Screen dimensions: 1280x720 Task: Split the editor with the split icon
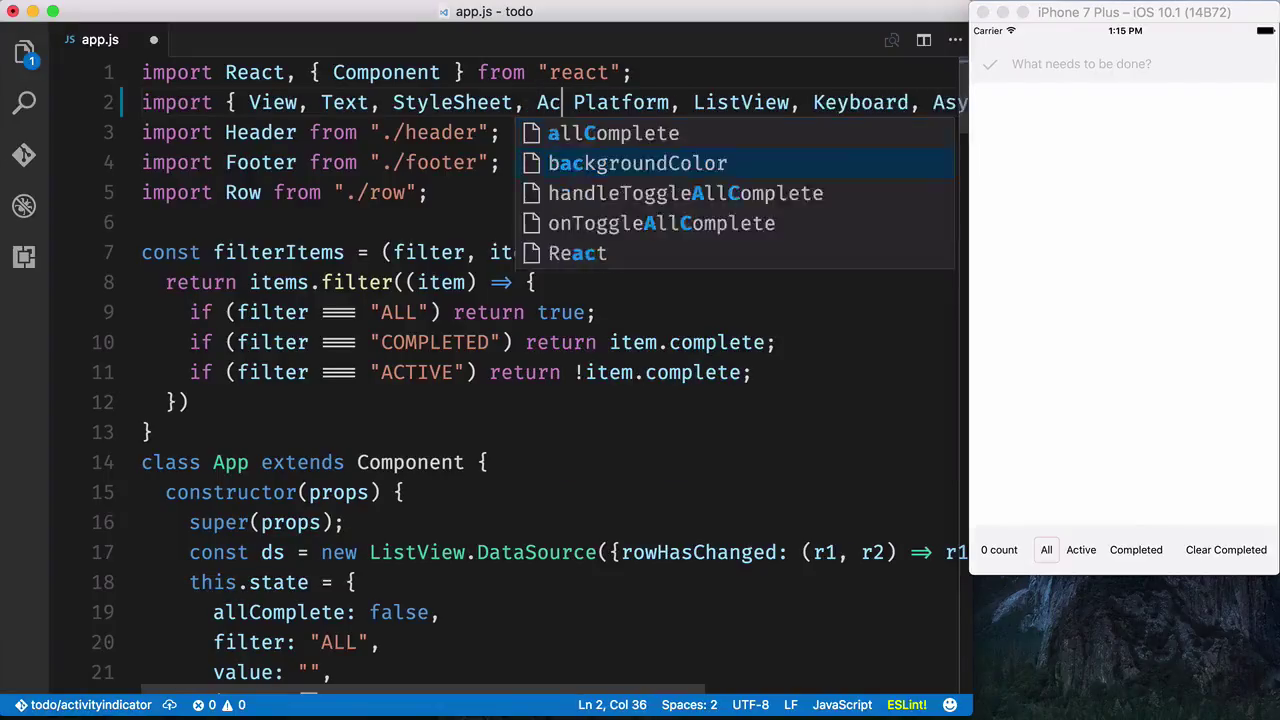[924, 40]
